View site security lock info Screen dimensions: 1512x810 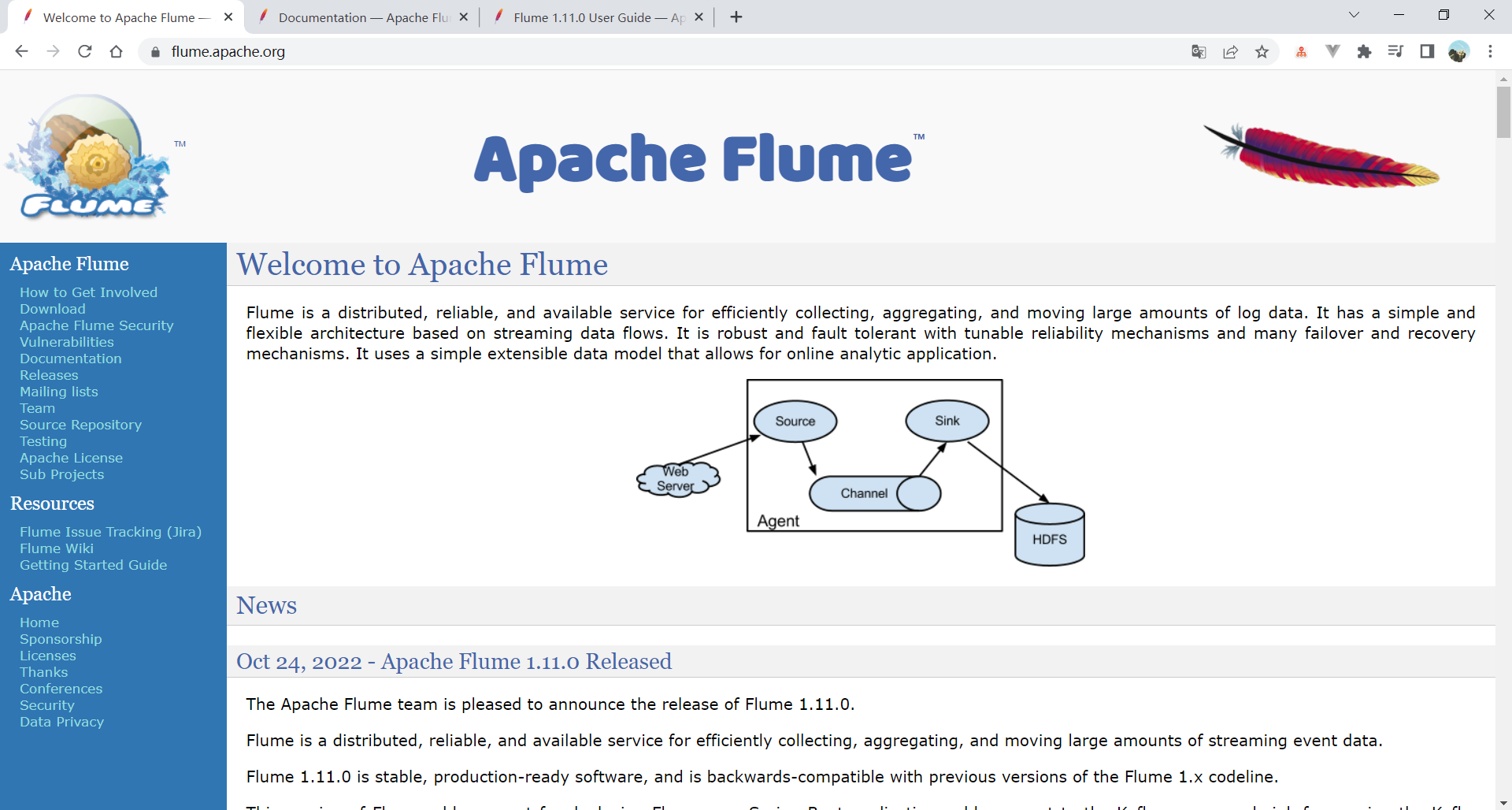(x=155, y=52)
